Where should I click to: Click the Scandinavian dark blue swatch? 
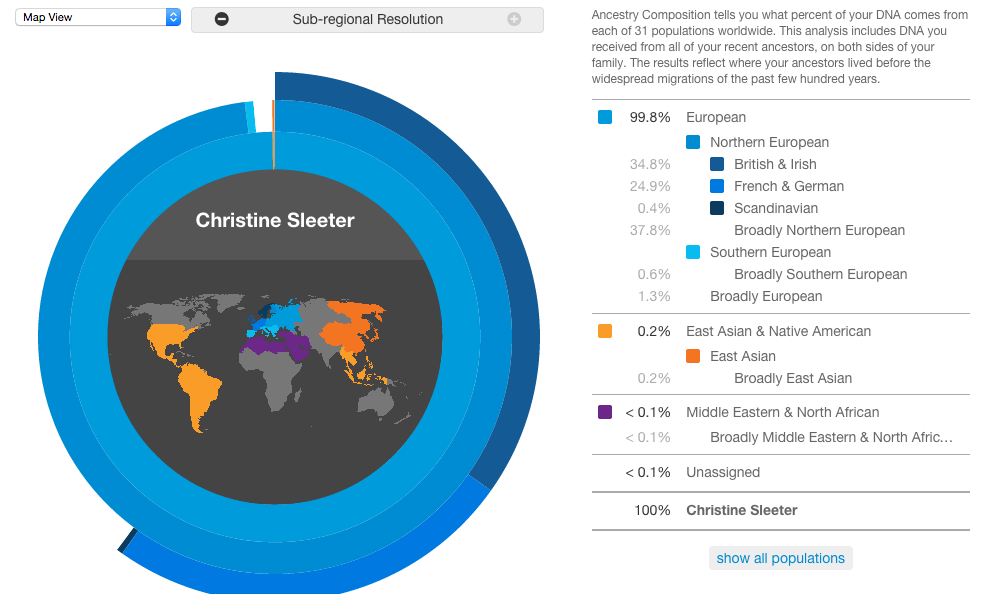[717, 208]
